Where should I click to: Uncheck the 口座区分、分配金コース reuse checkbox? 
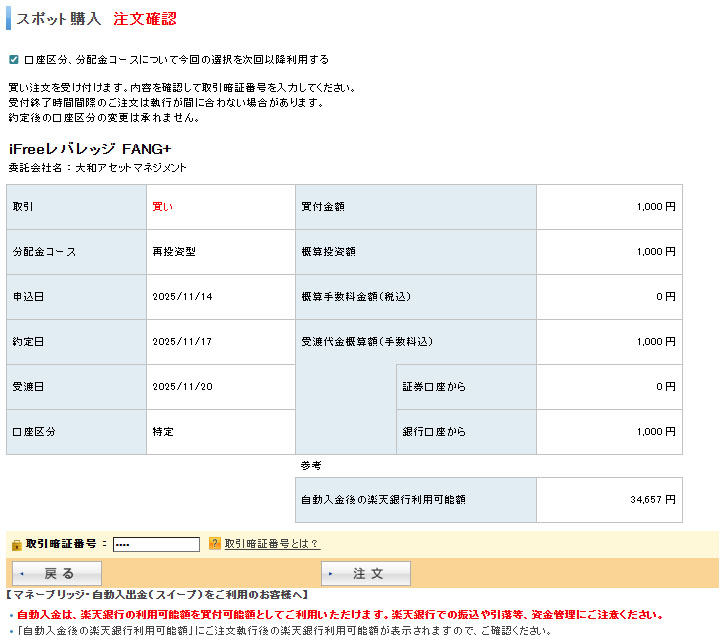(14, 60)
